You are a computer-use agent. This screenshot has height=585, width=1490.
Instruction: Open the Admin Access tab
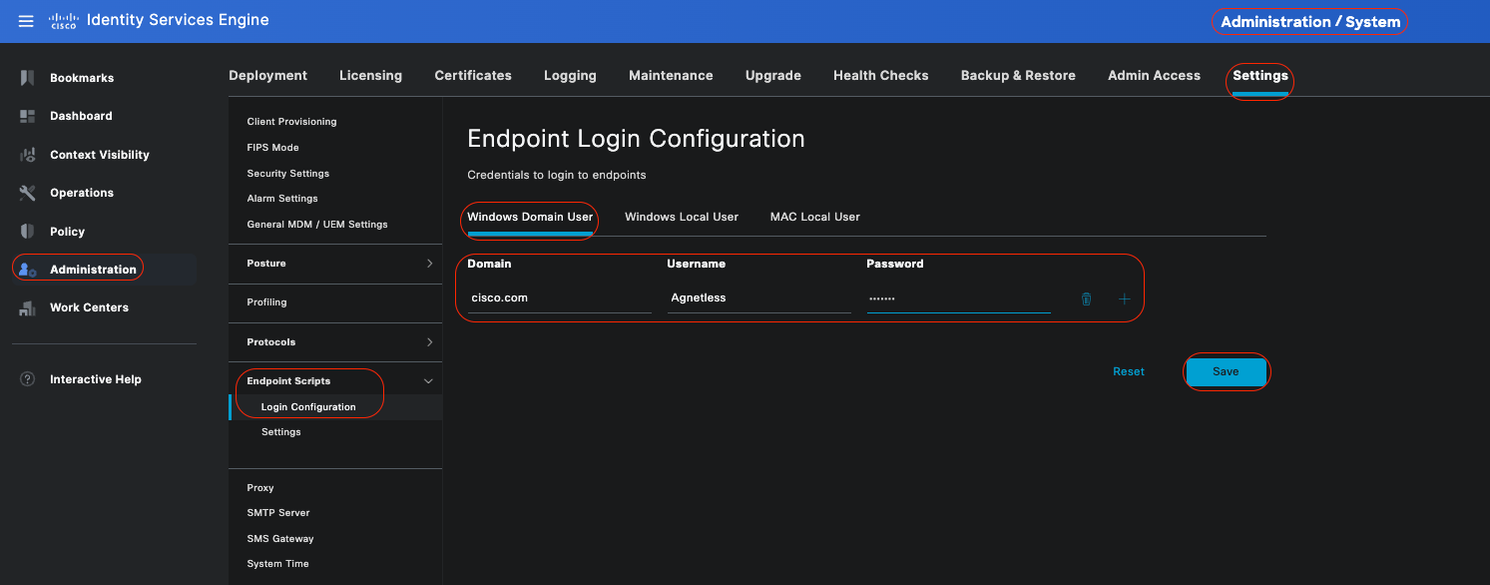pyautogui.click(x=1154, y=75)
